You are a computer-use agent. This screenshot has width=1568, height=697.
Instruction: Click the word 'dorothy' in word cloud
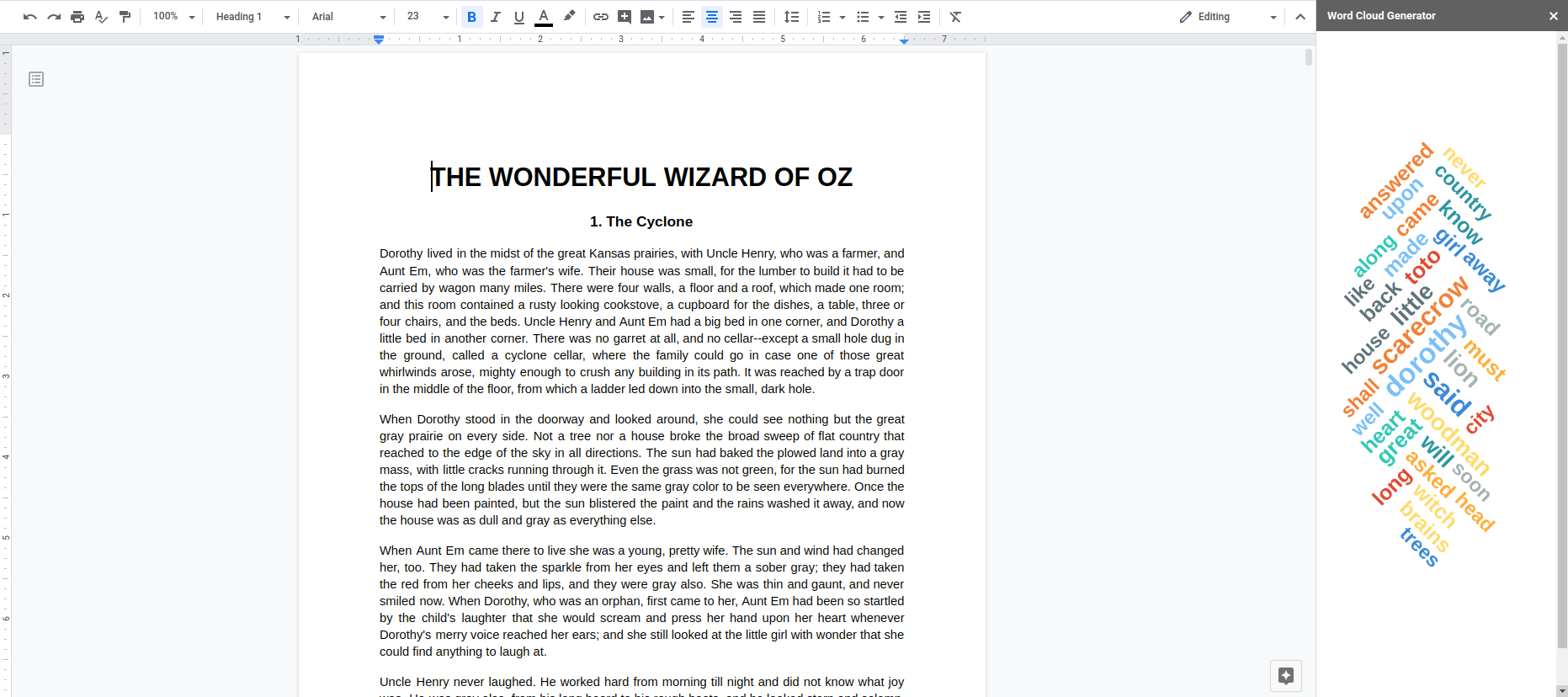pyautogui.click(x=1427, y=355)
